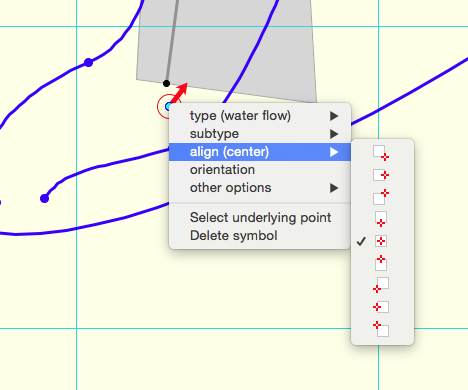Choose the alignment icon just below the checked one
Viewport: 468px width, 390px height.
(x=381, y=263)
